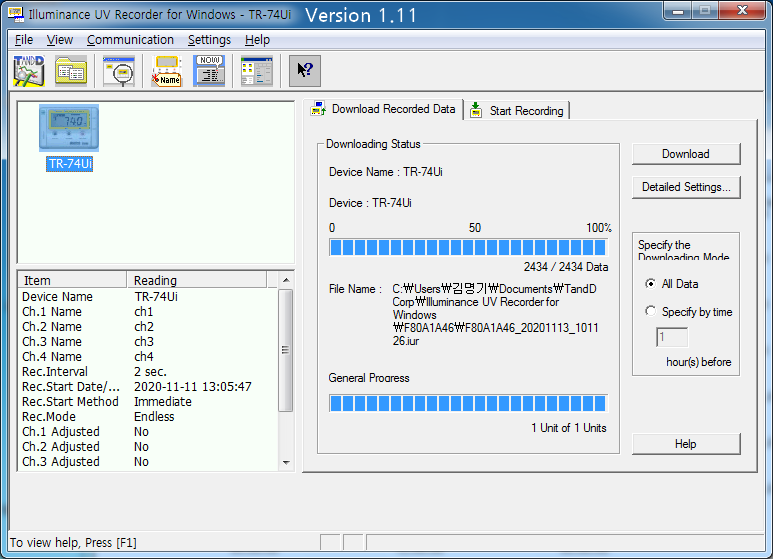Image resolution: width=773 pixels, height=559 pixels.
Task: Click the Help button in panel
Action: pyautogui.click(x=686, y=444)
